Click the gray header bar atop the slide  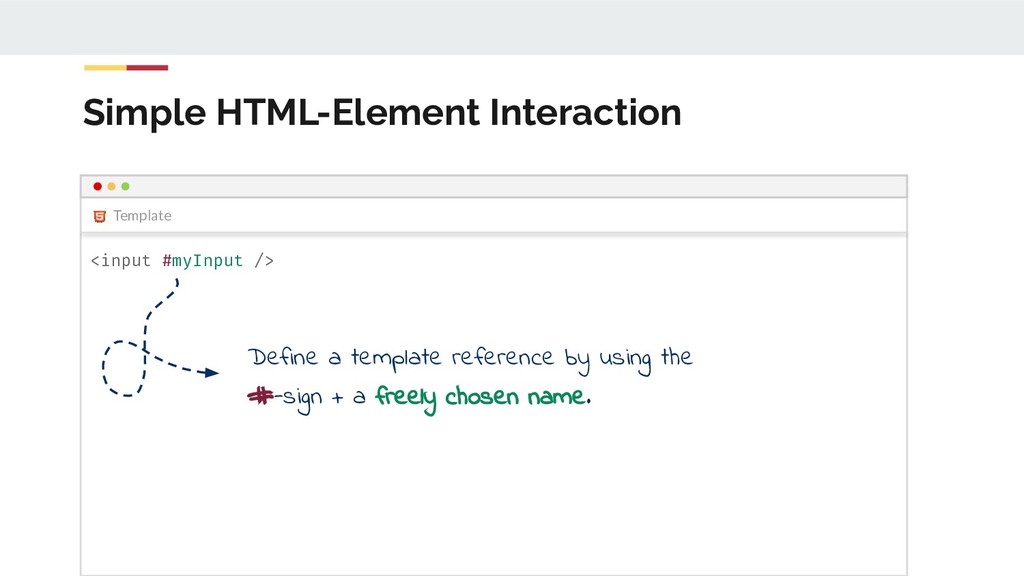(x=512, y=27)
